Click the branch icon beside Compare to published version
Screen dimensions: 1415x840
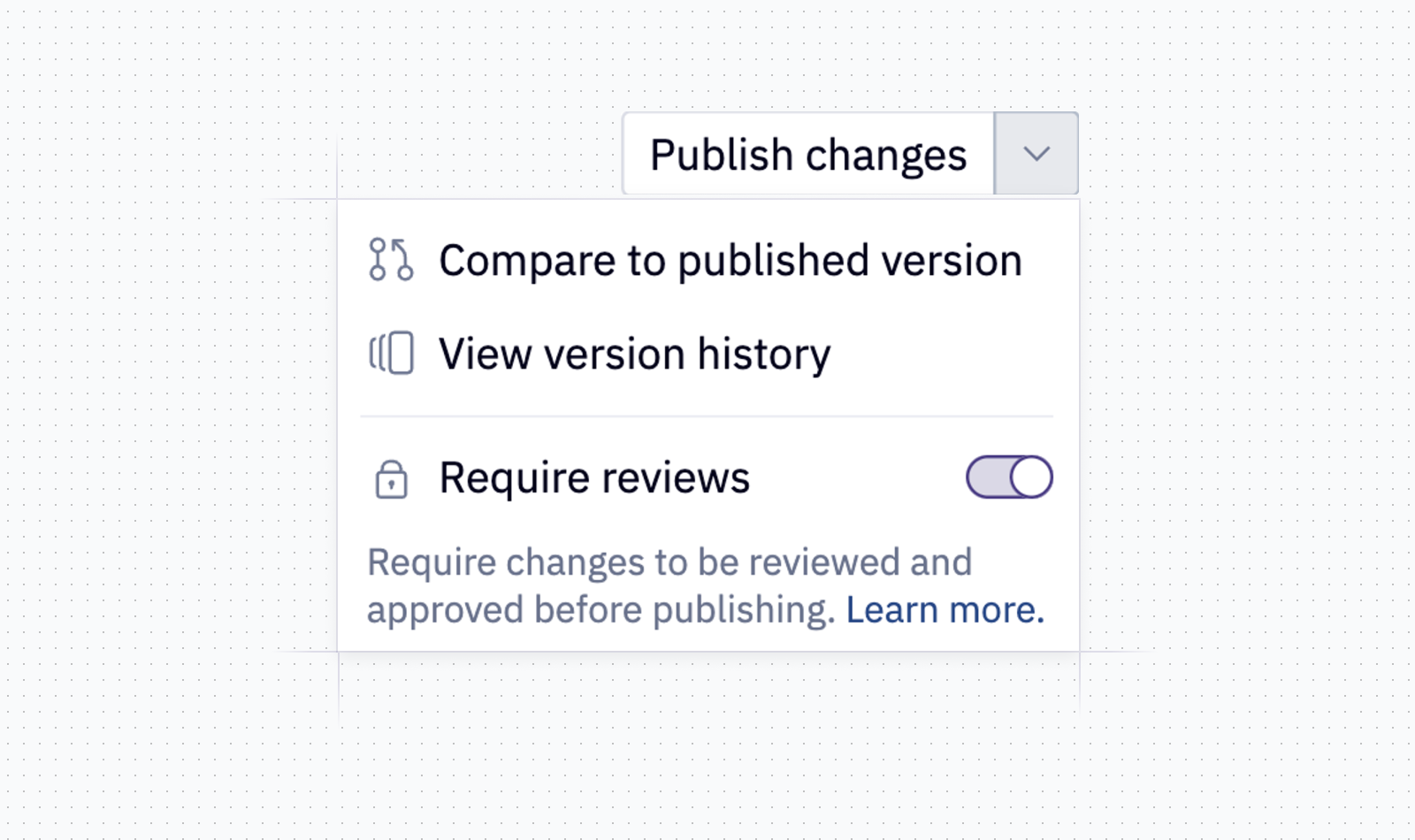coord(392,260)
